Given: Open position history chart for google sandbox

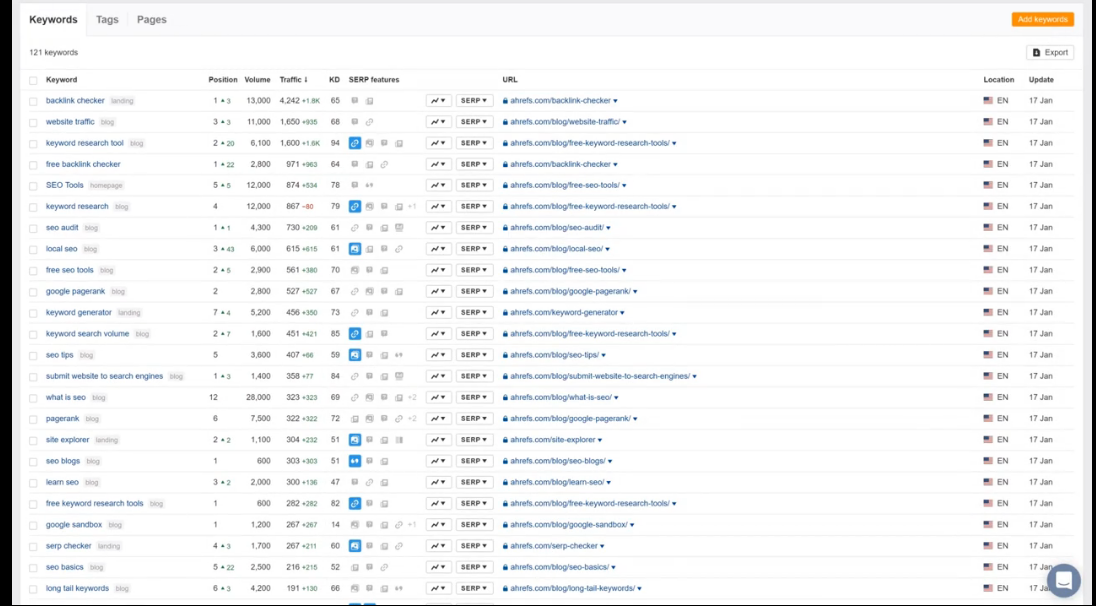Looking at the screenshot, I should pyautogui.click(x=438, y=525).
